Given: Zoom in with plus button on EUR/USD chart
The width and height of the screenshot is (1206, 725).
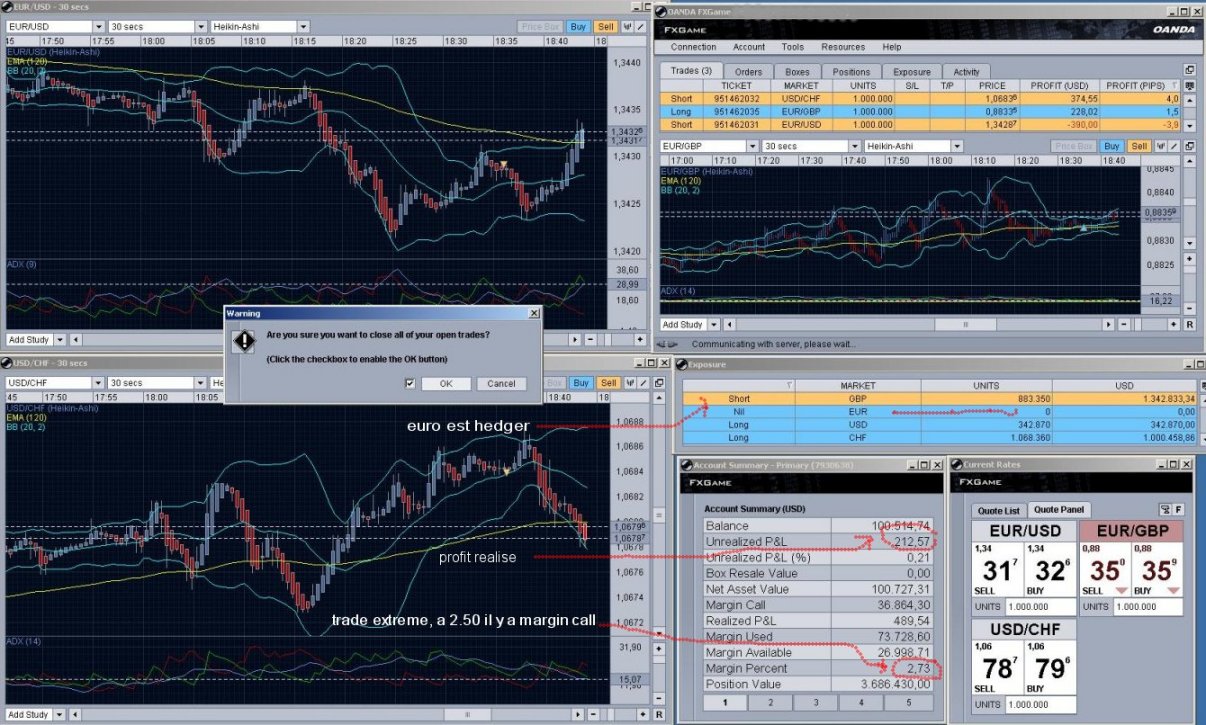Looking at the screenshot, I should tap(640, 340).
